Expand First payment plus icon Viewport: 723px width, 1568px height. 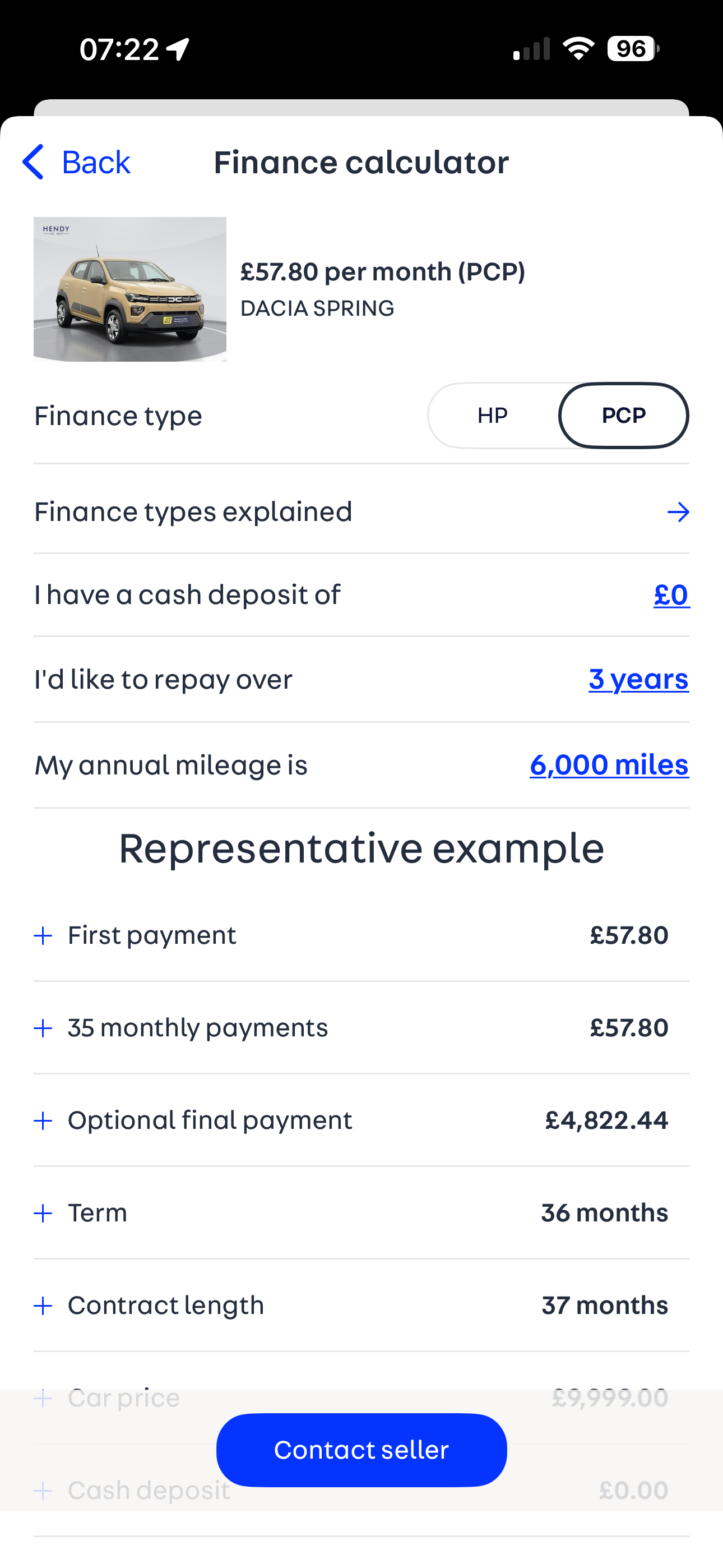click(43, 935)
